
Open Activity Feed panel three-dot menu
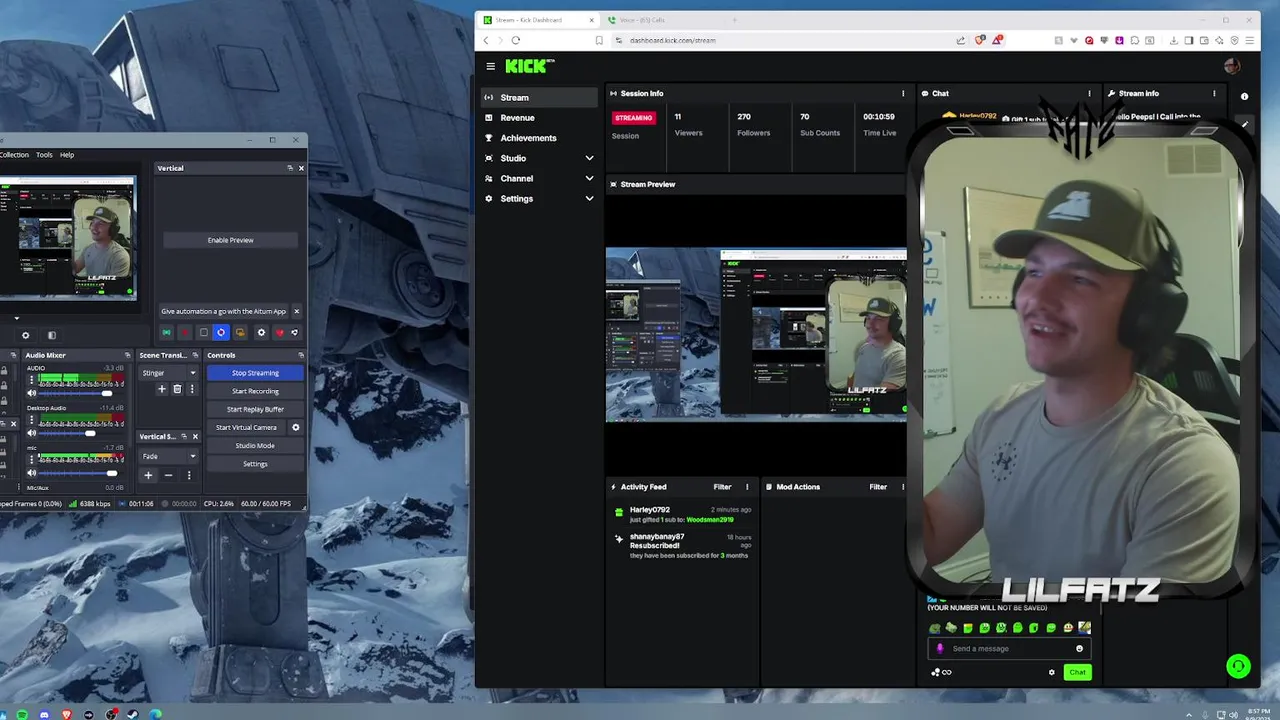(x=747, y=487)
